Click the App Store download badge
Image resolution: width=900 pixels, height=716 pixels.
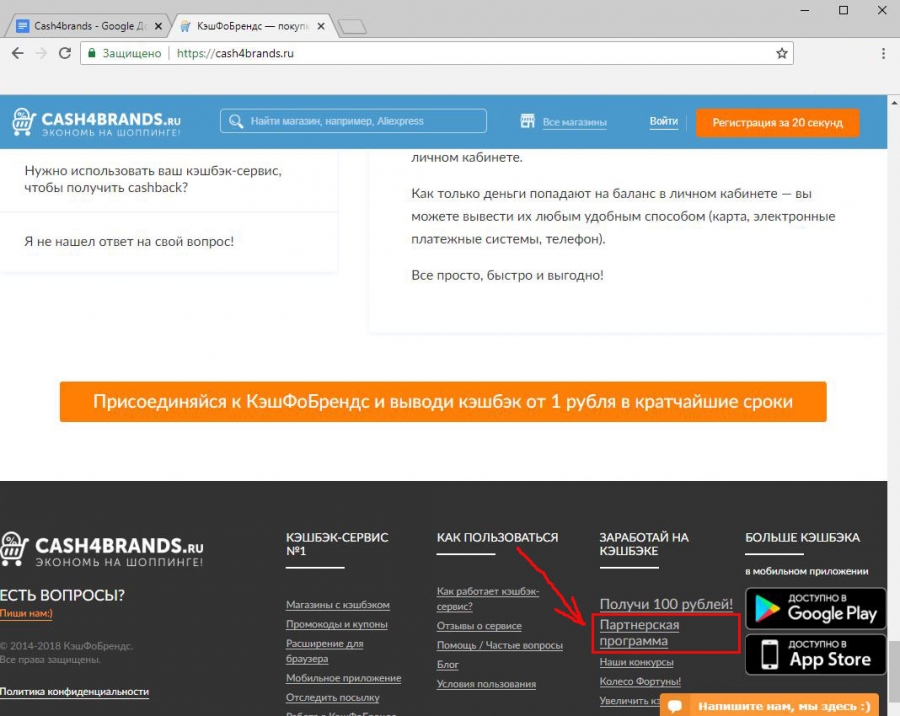(x=816, y=655)
